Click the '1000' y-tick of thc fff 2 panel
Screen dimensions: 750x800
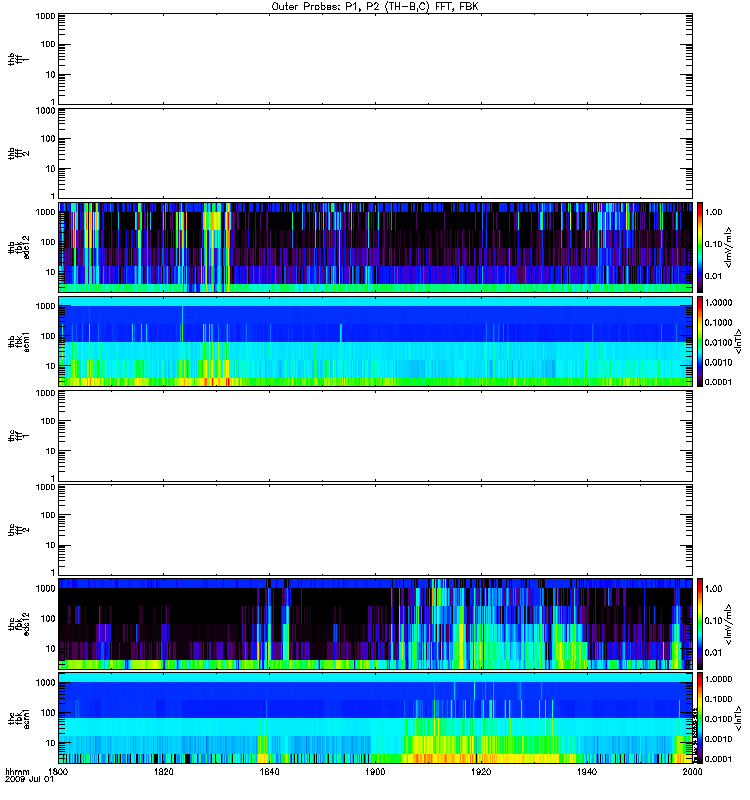click(x=45, y=487)
